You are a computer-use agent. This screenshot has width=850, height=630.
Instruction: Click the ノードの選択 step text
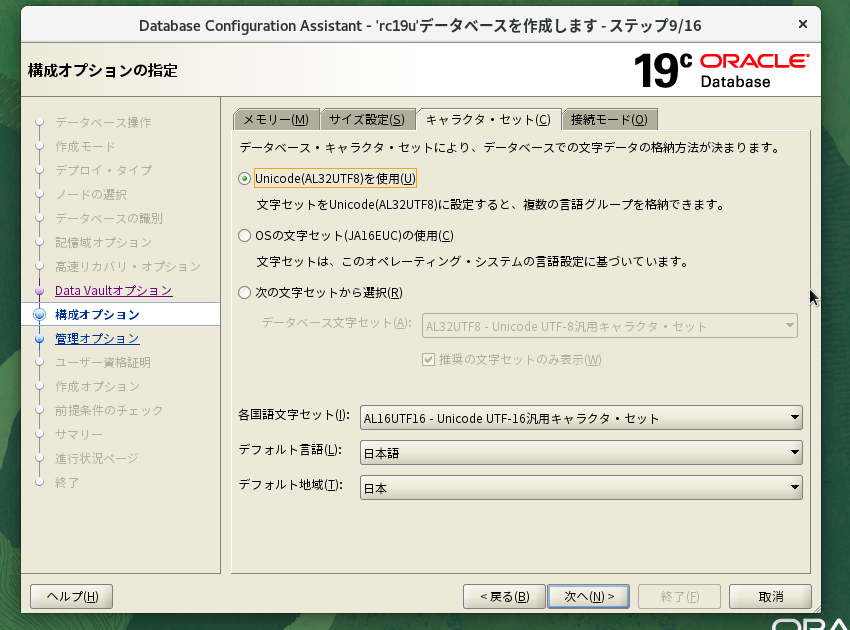click(x=91, y=195)
